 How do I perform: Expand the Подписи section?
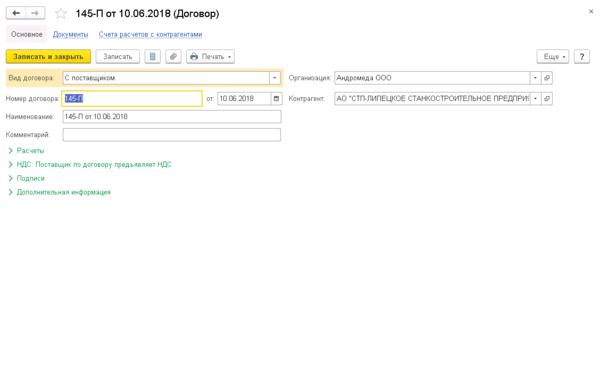click(x=26, y=178)
